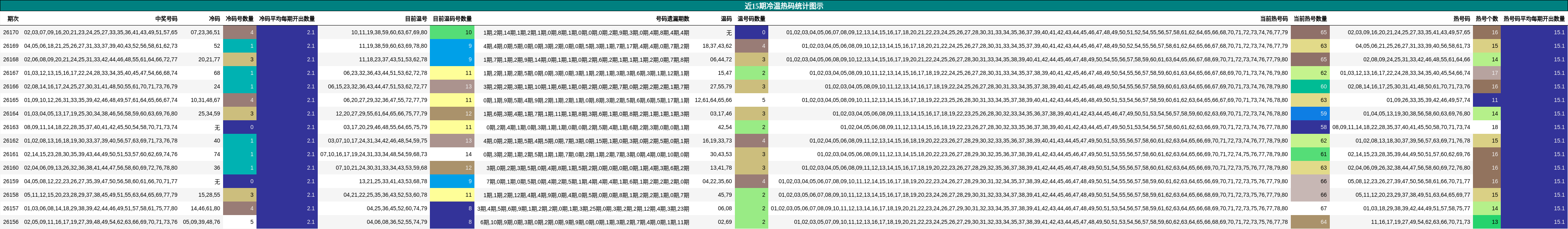Select period cell 26162
1568x229 pixels.
[10, 141]
